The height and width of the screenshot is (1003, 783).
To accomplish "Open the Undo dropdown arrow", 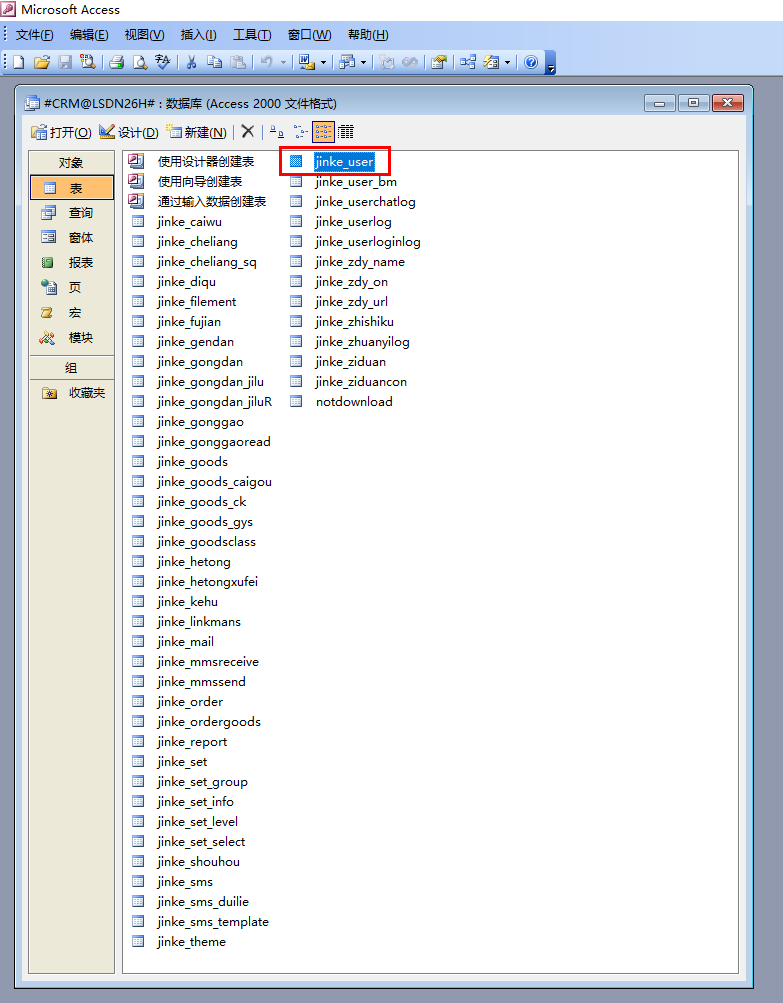I will pos(283,62).
